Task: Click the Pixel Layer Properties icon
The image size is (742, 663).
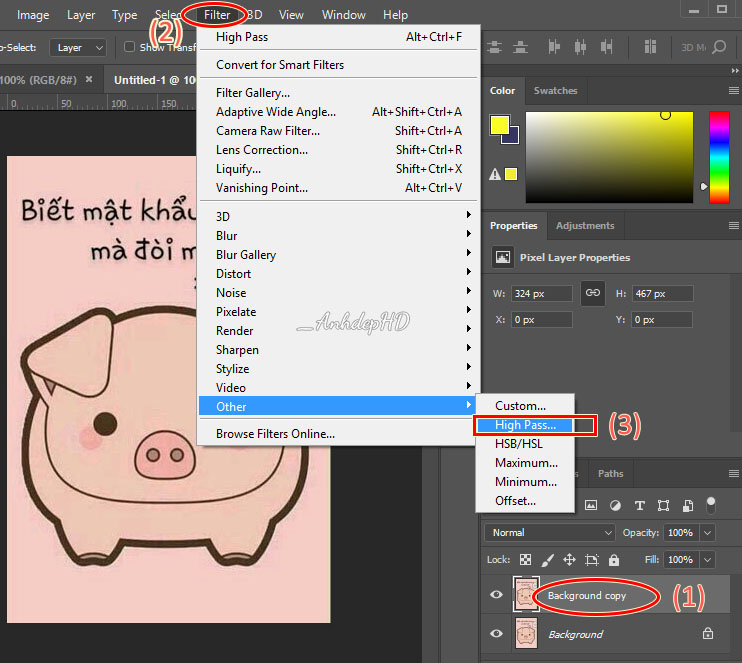Action: [503, 257]
